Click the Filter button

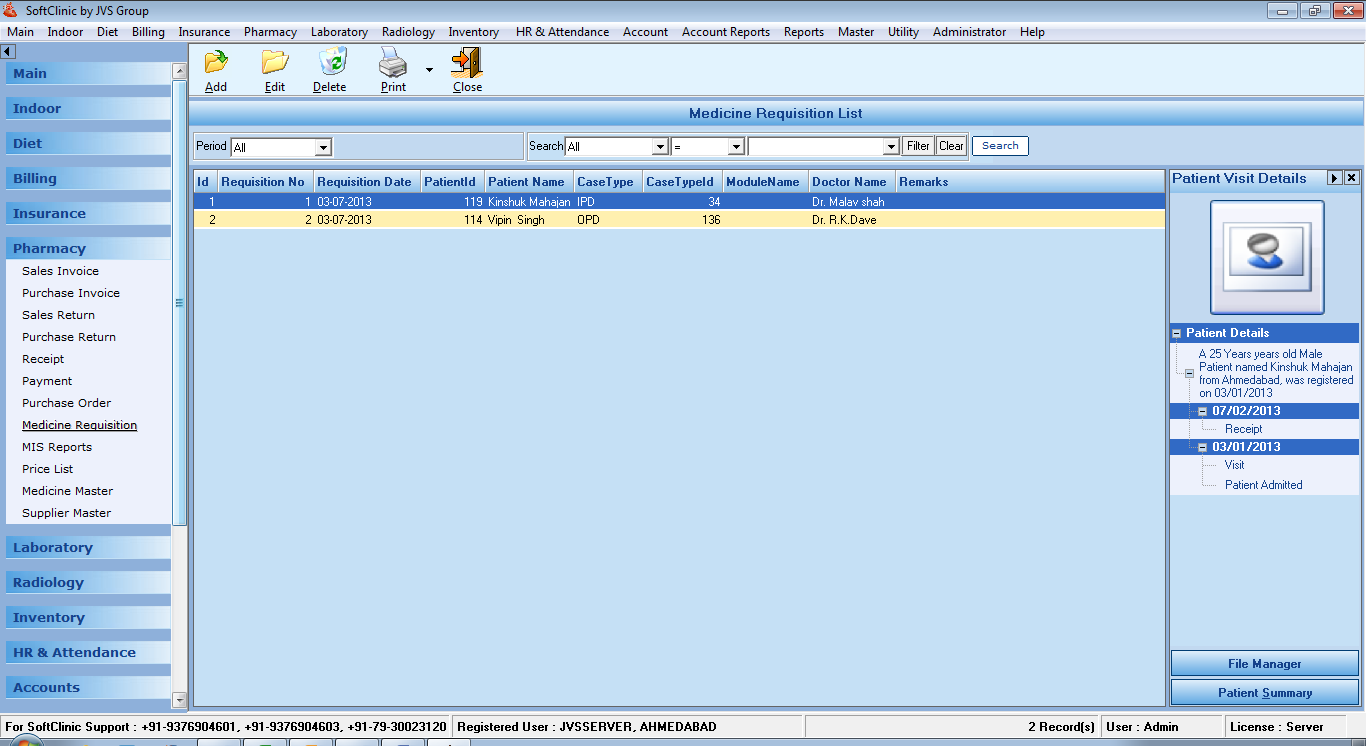coord(918,146)
